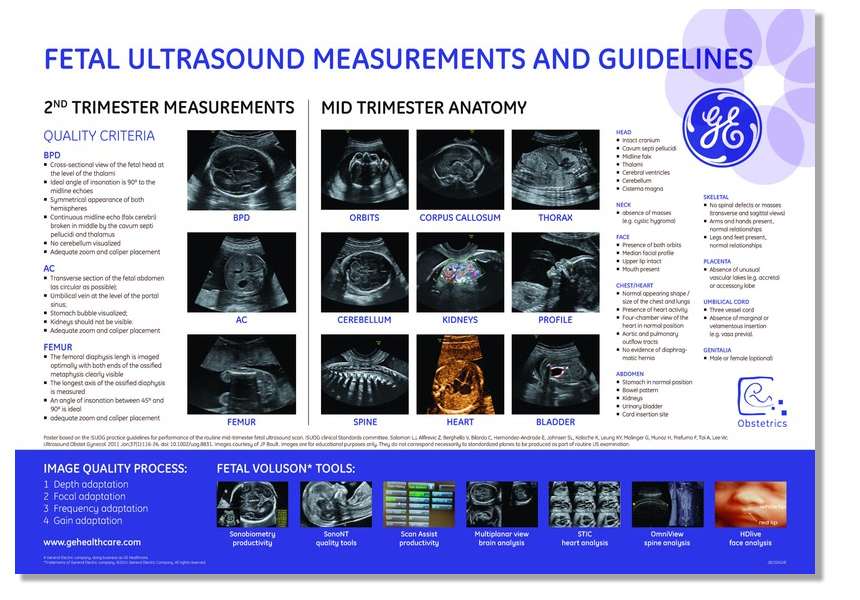View the CEREBELLUM ultrasound image
This screenshot has width=860, height=600.
point(365,272)
